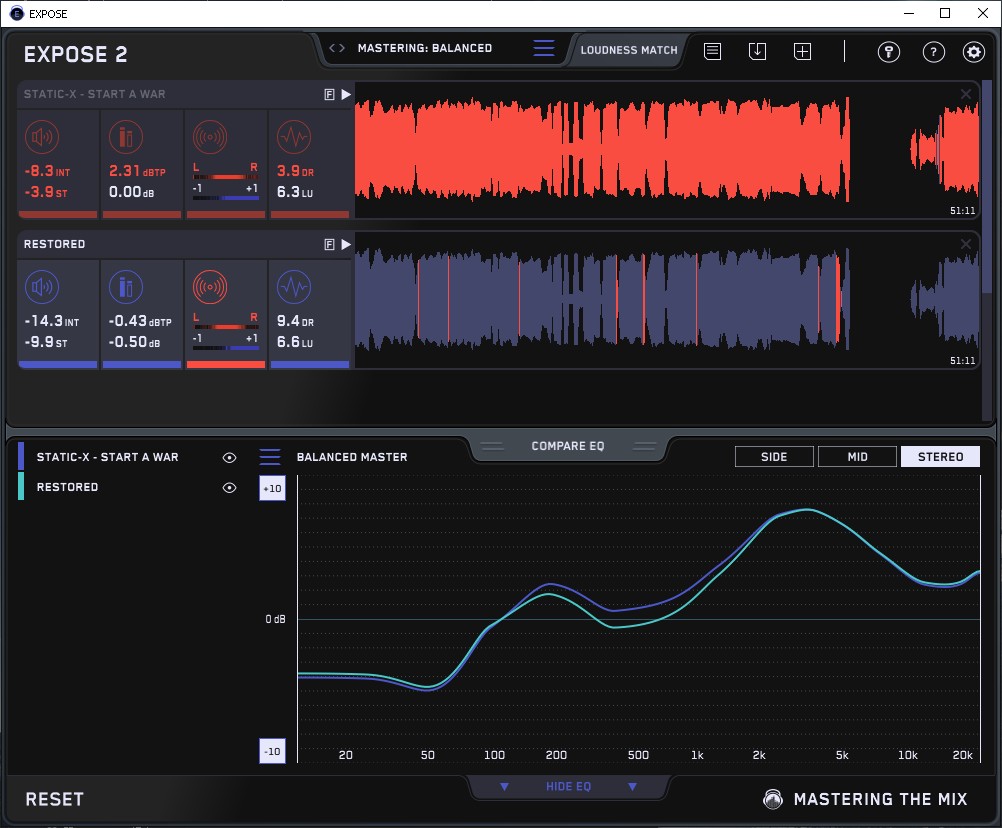Click the -8.3 INT loudness value
This screenshot has width=1002, height=828.
47,171
